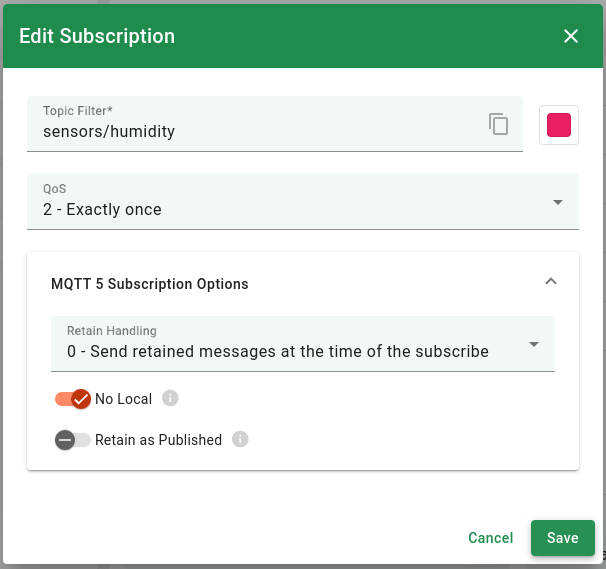Image resolution: width=606 pixels, height=569 pixels.
Task: Save the subscription changes
Action: (x=562, y=538)
